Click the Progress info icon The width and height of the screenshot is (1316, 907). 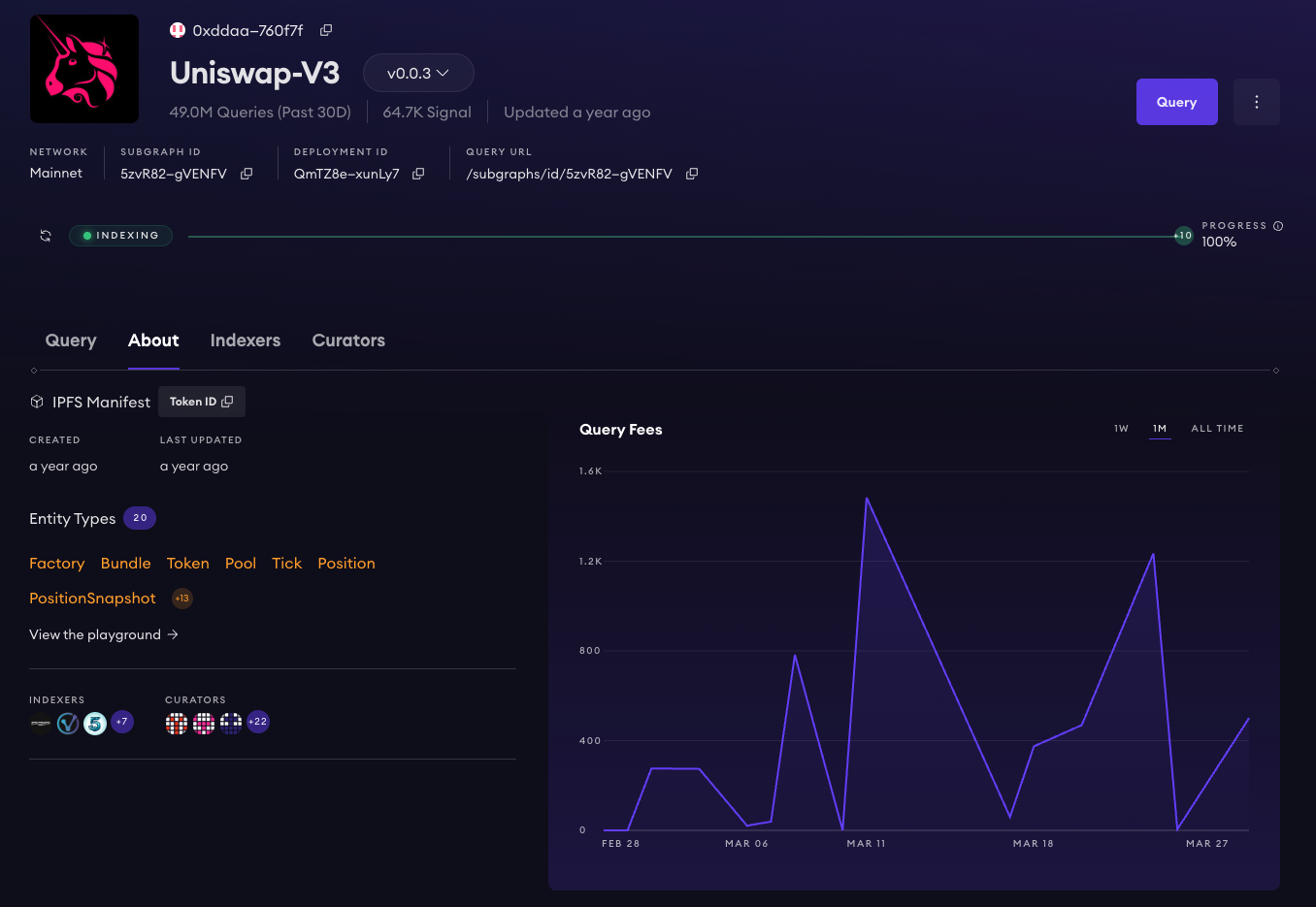click(1278, 226)
